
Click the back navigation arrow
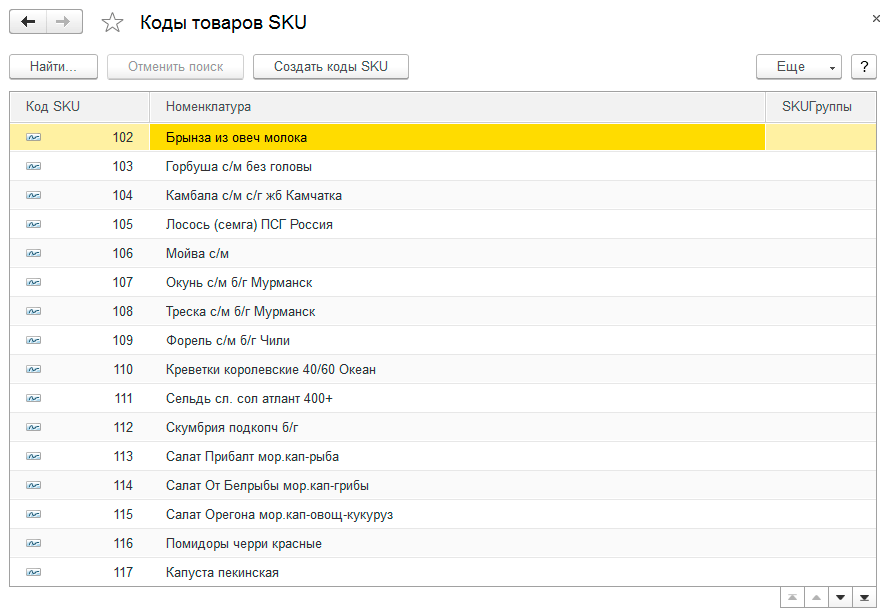click(x=28, y=22)
